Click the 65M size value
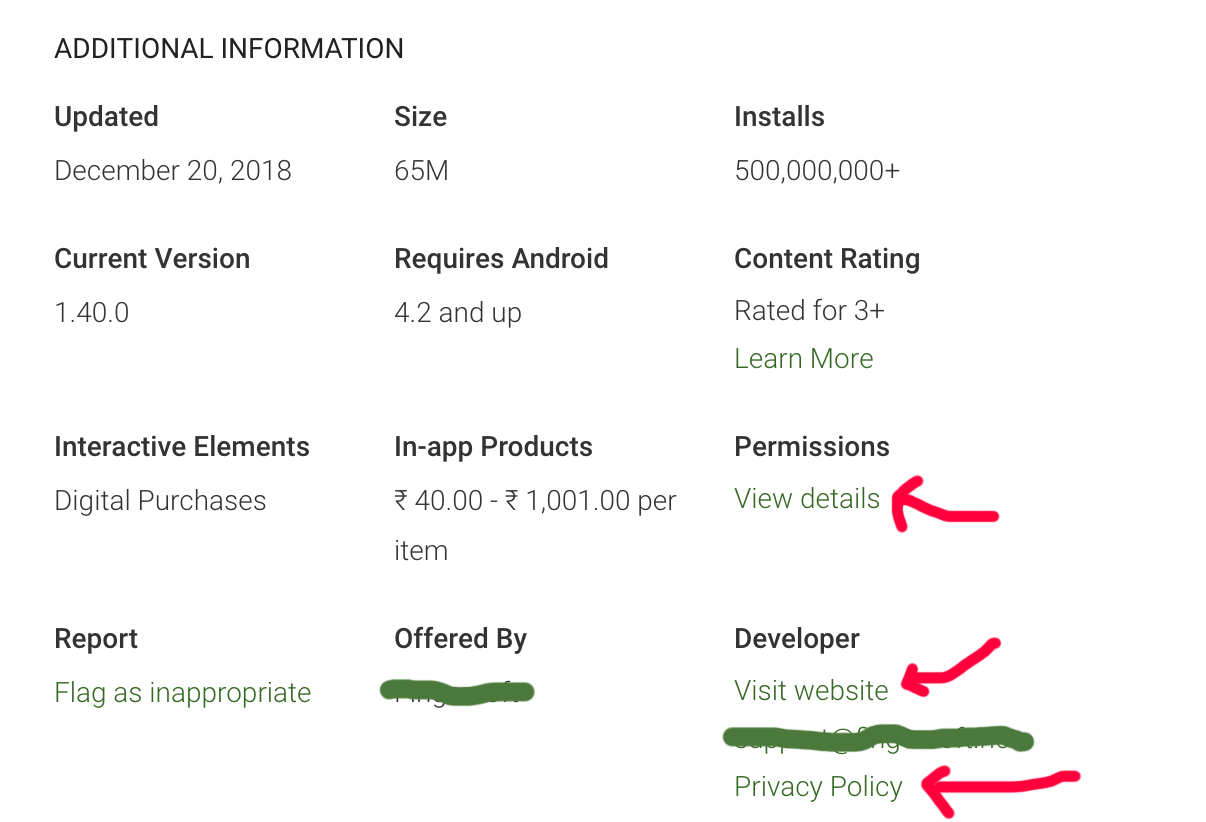 [421, 170]
